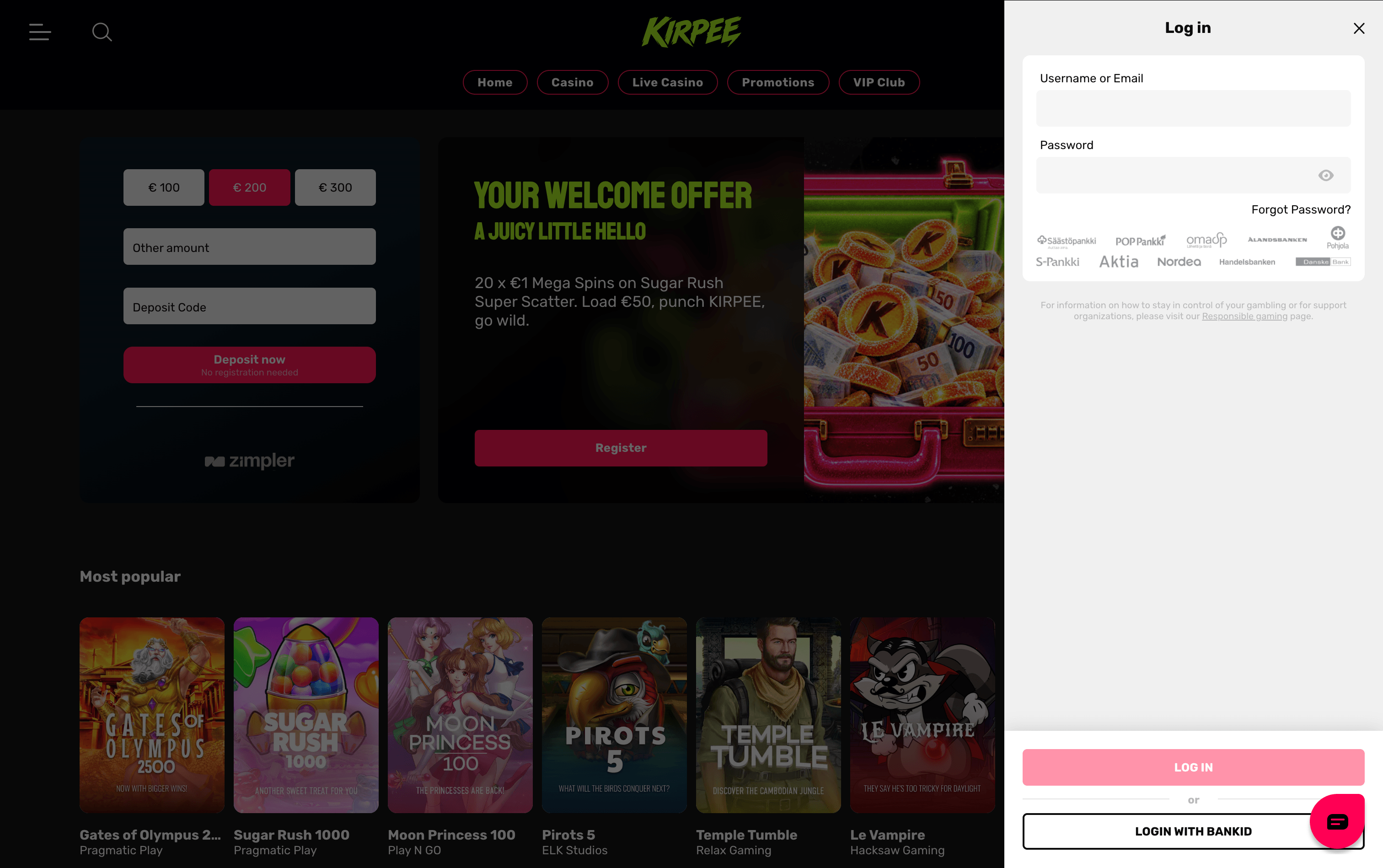Choose the € 300 deposit amount
The image size is (1383, 868).
[335, 187]
